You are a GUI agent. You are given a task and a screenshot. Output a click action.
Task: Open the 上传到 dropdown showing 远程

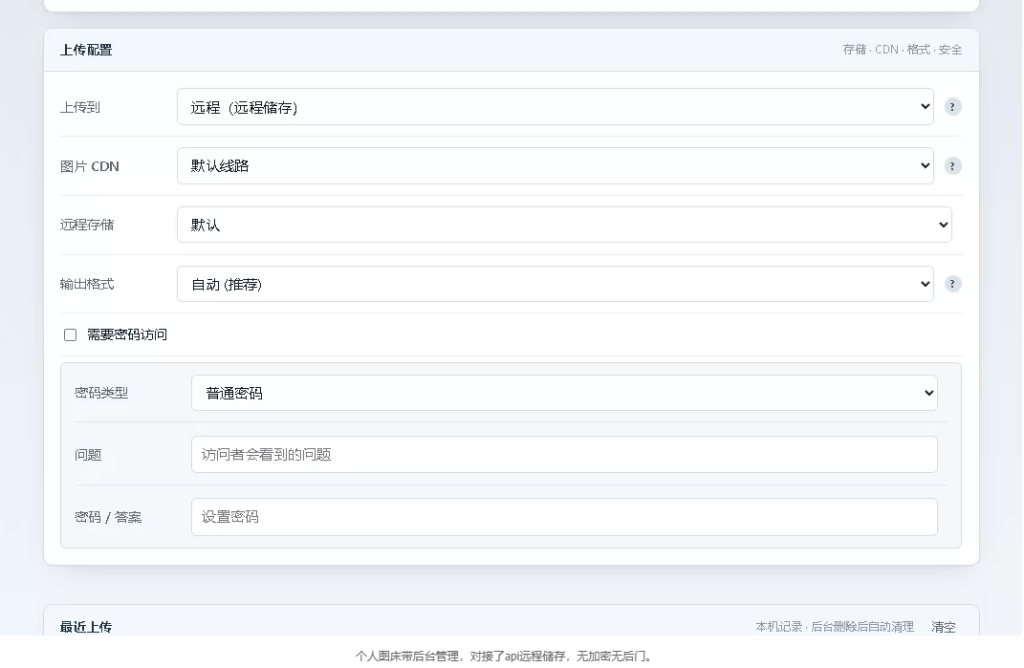[555, 107]
